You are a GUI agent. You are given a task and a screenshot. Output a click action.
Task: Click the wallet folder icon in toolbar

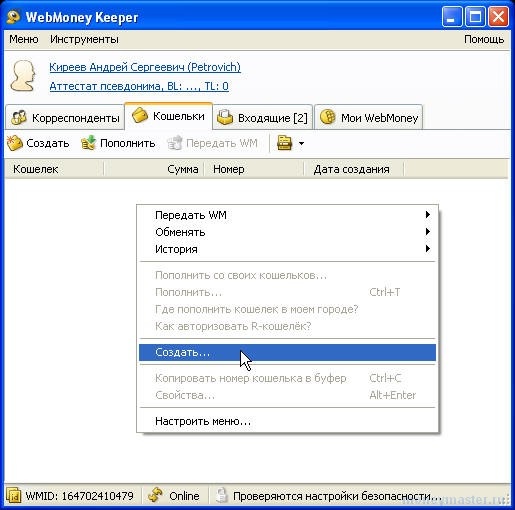coord(284,143)
